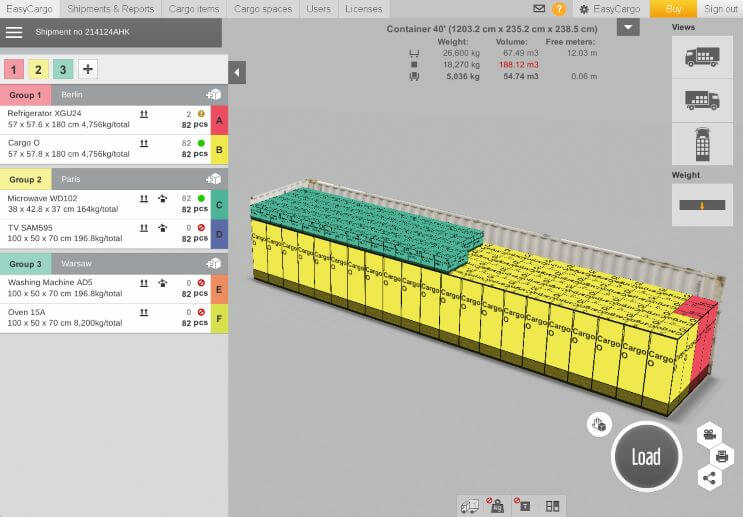Click the warning status icon on Refrigerator XGU24
This screenshot has width=743, height=517.
tap(201, 114)
